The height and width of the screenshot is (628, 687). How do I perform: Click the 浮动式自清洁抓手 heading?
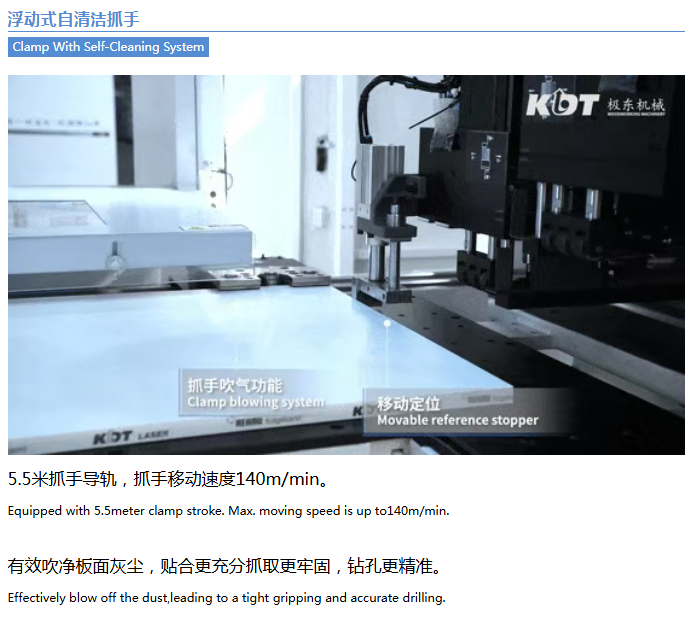[73, 17]
